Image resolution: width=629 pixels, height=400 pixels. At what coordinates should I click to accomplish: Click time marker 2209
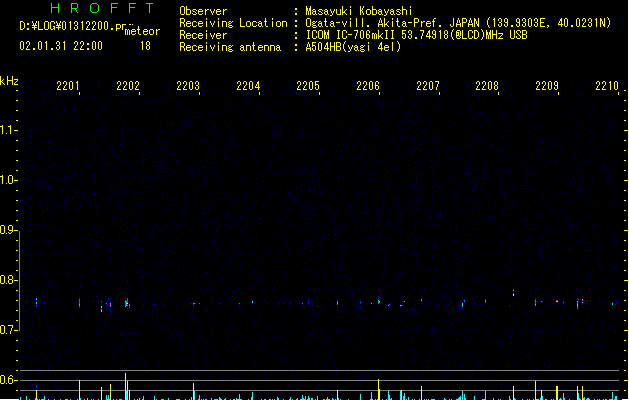coord(547,86)
